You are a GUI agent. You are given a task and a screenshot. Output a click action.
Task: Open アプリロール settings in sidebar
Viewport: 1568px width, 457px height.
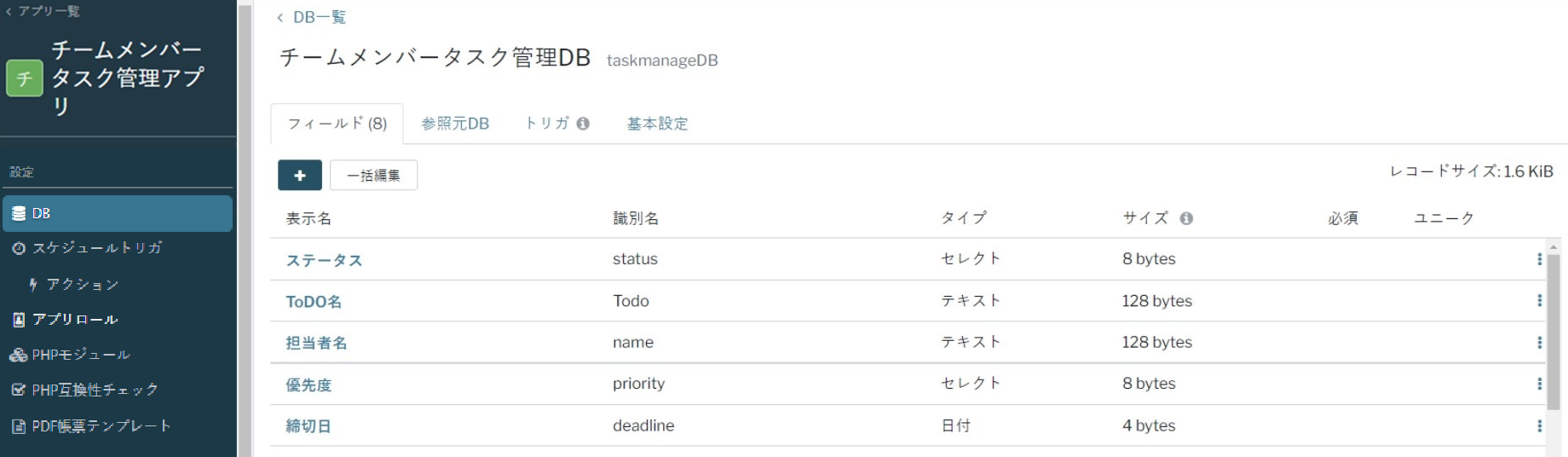click(75, 320)
